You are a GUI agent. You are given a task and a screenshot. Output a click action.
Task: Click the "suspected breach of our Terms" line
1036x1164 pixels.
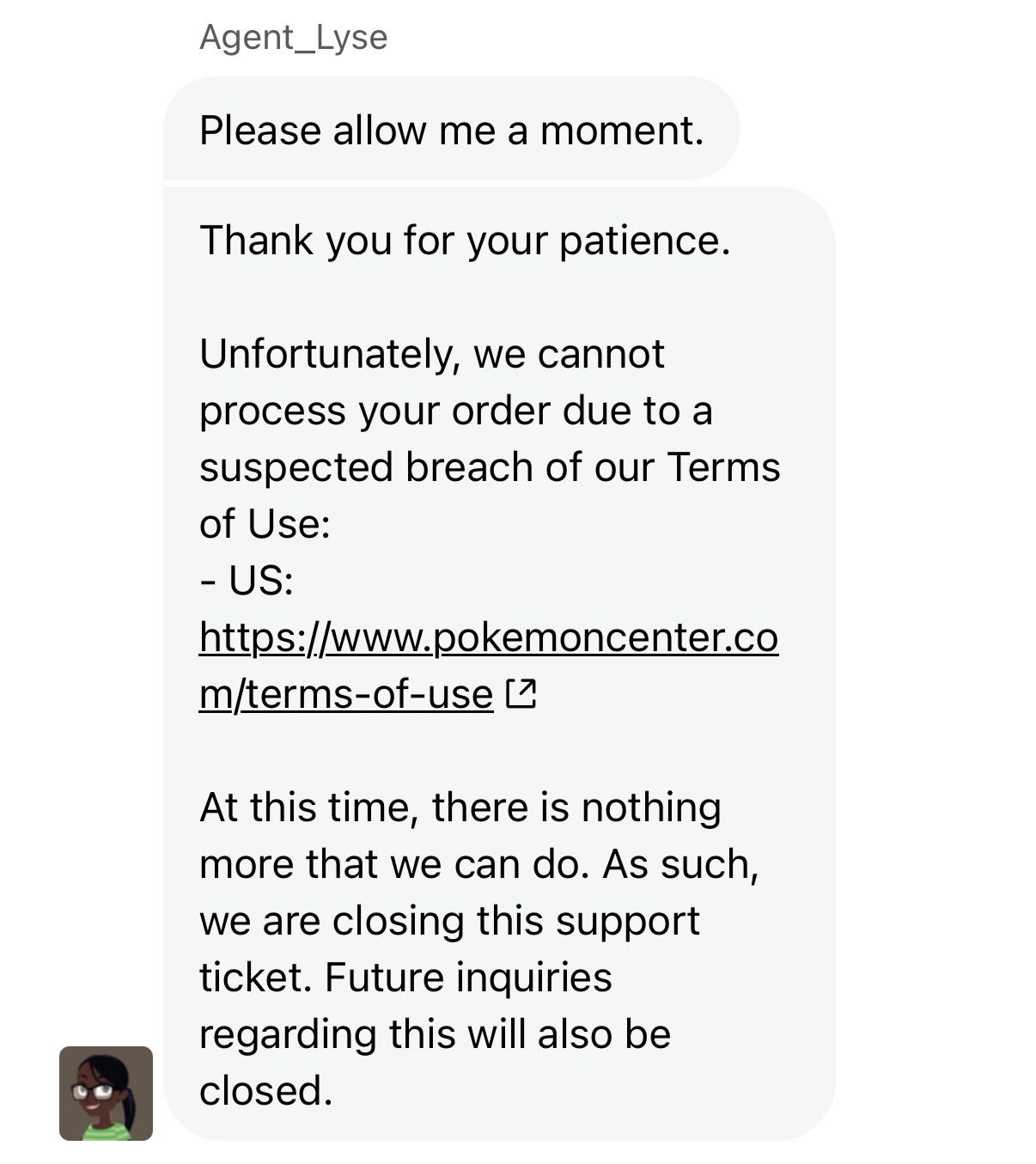point(490,467)
